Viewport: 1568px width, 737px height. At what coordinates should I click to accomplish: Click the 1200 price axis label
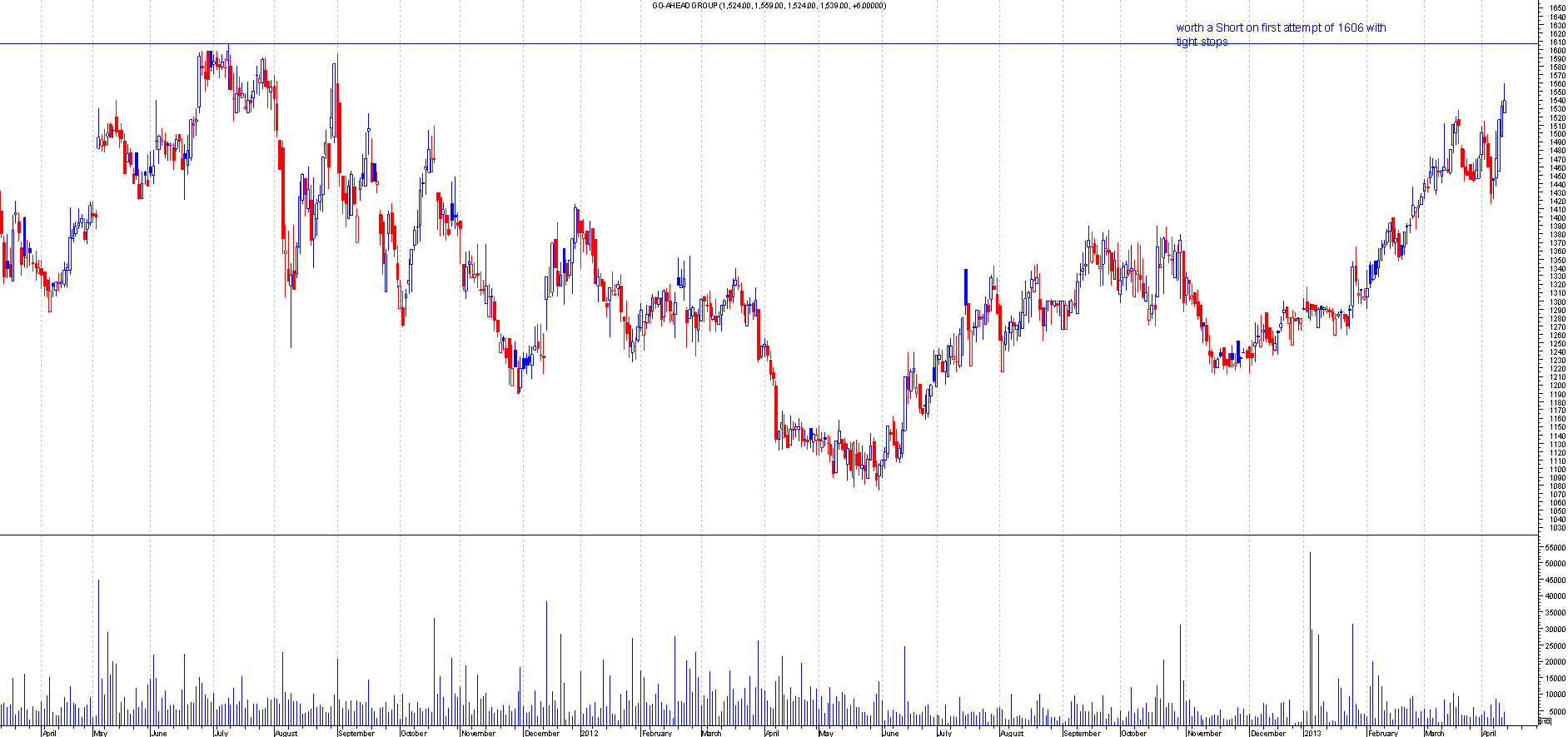pos(1556,386)
